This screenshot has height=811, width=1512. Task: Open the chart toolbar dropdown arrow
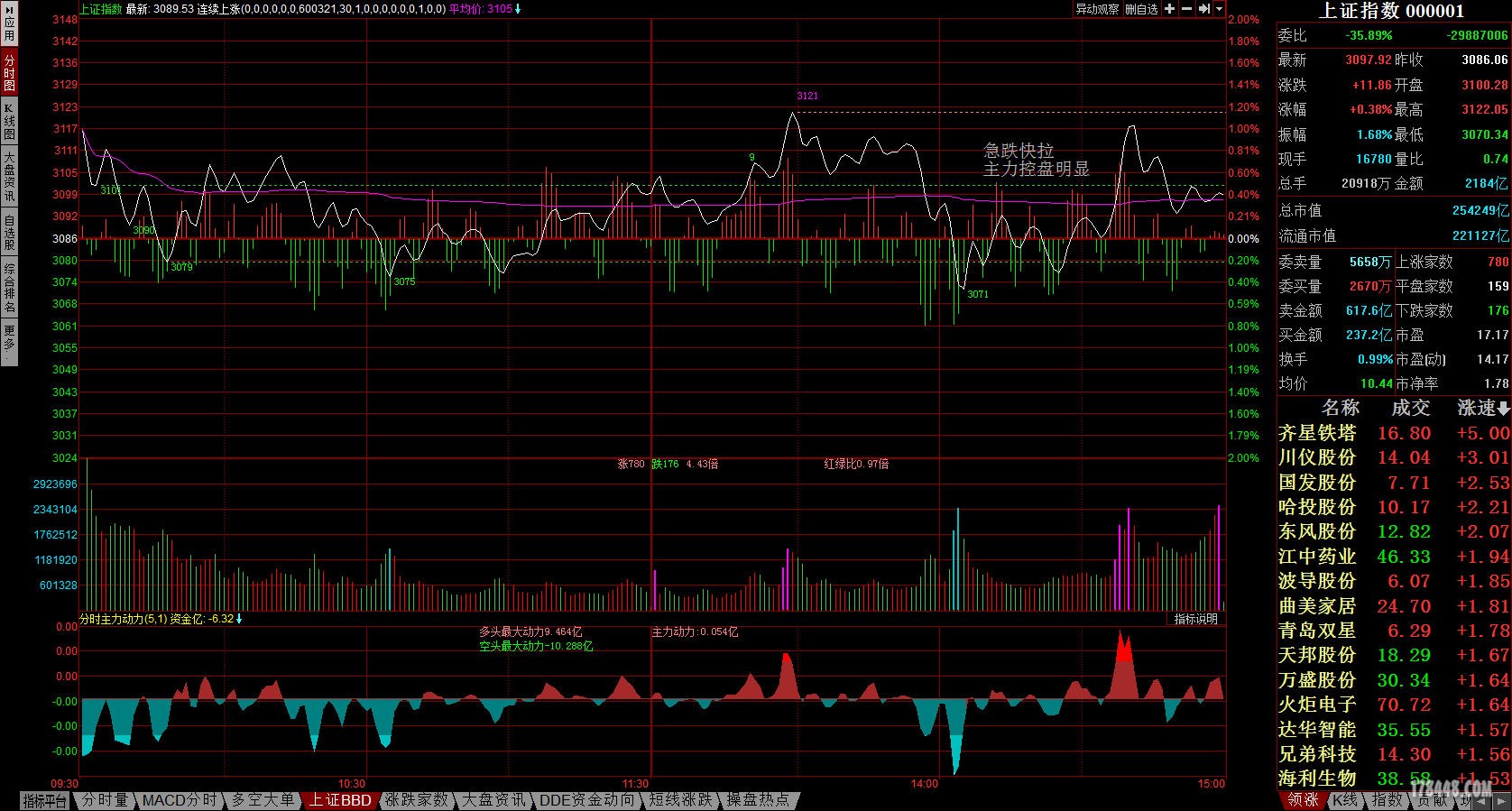1219,9
